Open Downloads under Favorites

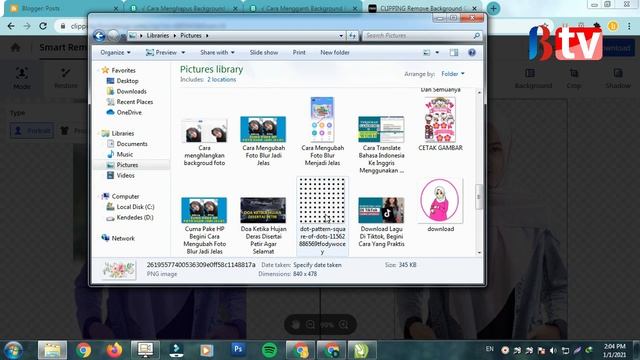131,91
